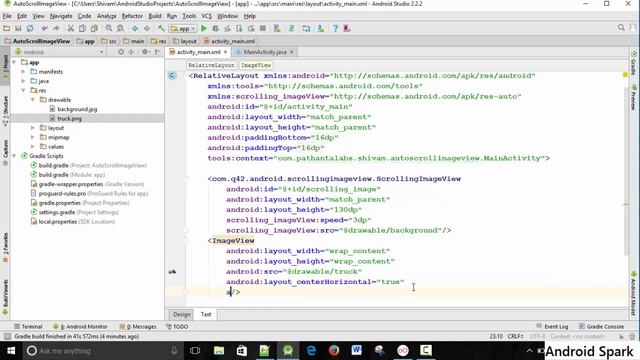The width and height of the screenshot is (640, 360).
Task: Open the TODO tool window
Action: tap(177, 327)
